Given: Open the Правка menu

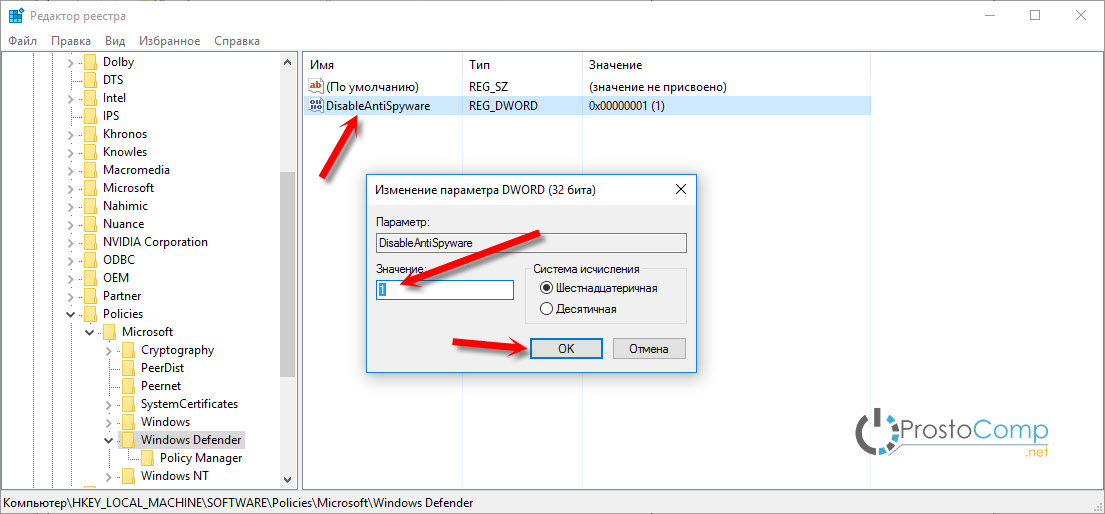Looking at the screenshot, I should point(70,41).
